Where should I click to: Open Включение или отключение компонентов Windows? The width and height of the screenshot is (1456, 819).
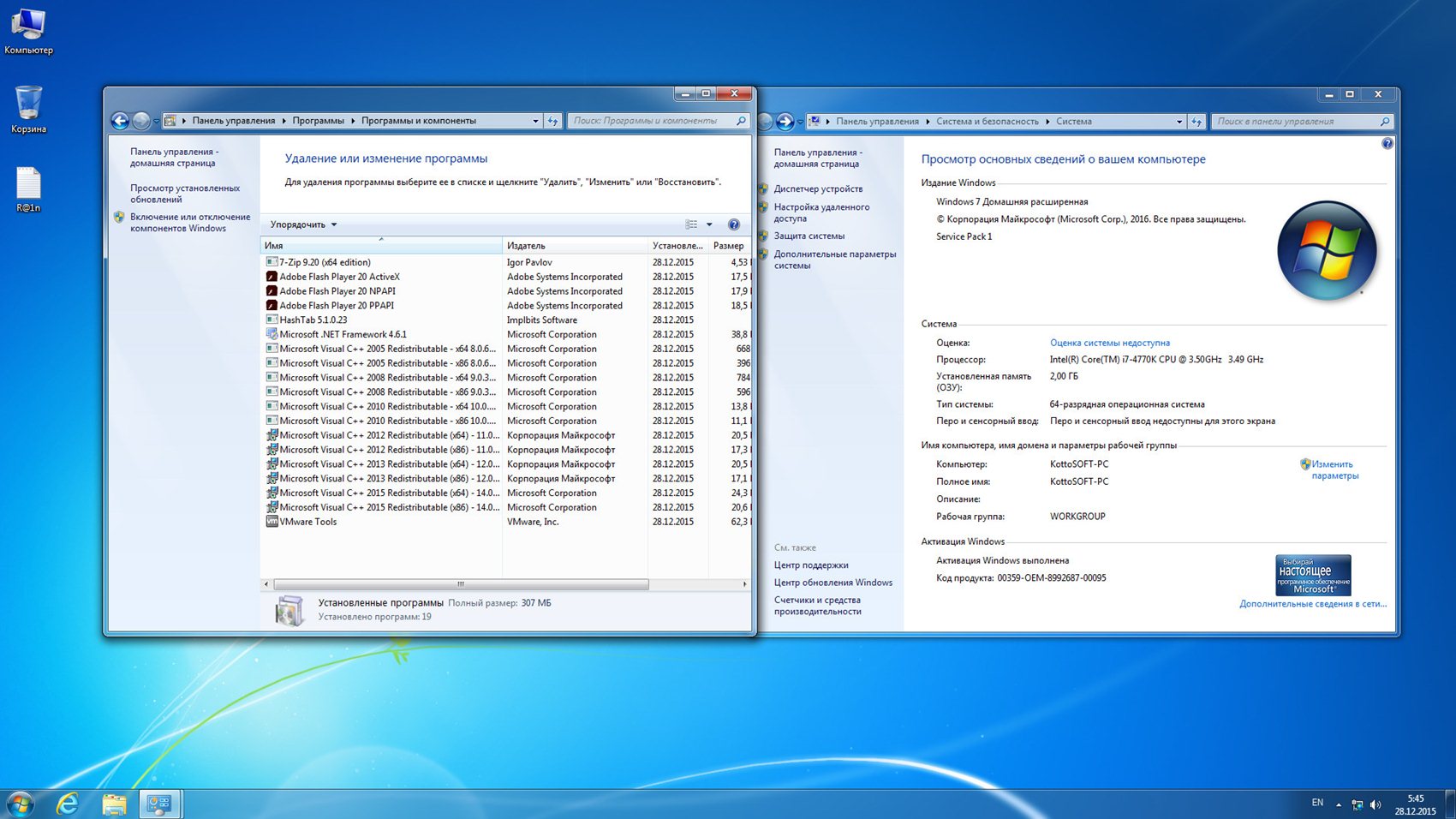click(x=190, y=223)
